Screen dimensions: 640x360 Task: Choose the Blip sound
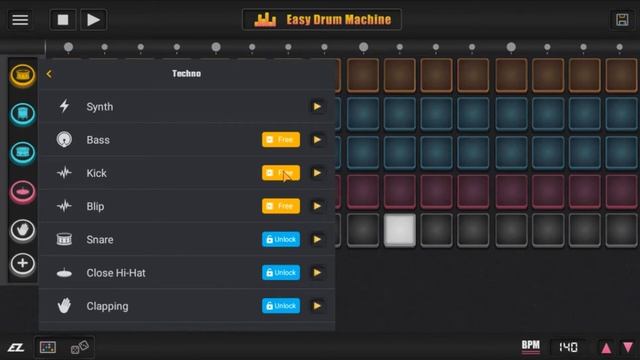point(187,206)
